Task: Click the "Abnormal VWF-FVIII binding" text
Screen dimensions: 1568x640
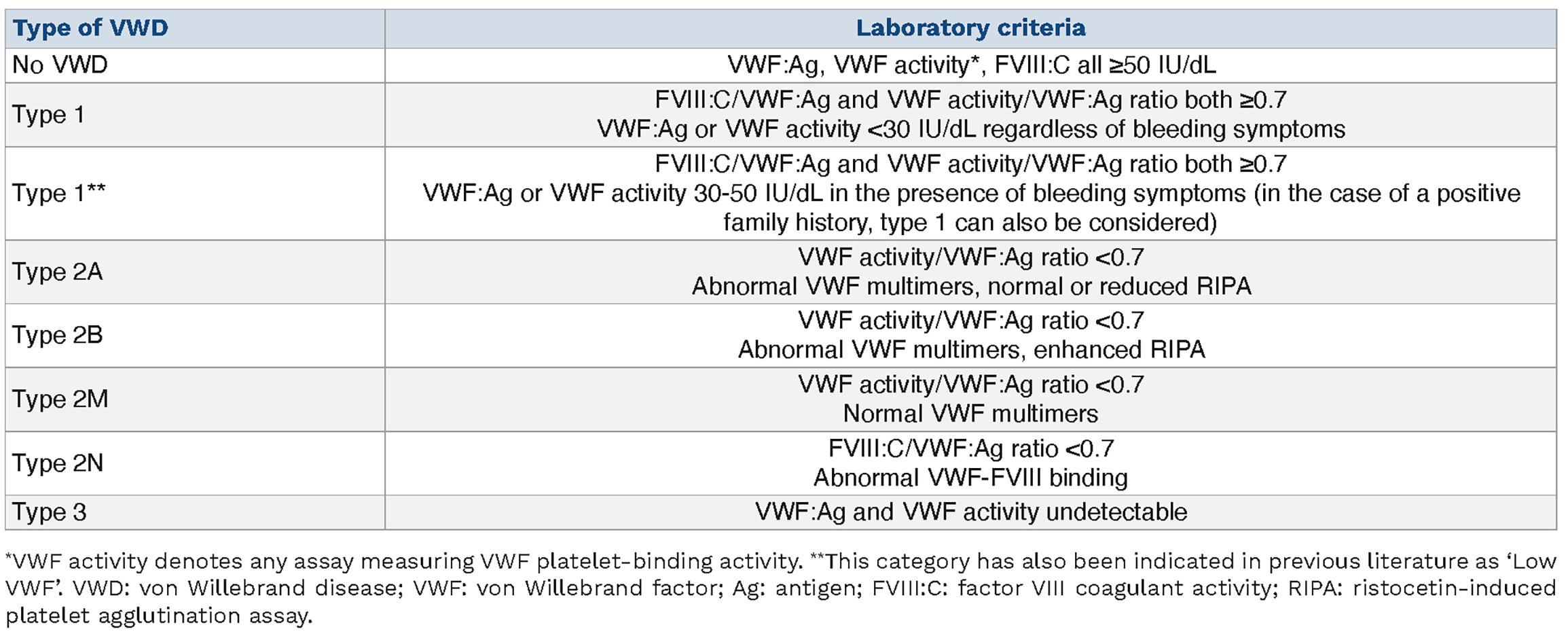Action: pos(970,478)
